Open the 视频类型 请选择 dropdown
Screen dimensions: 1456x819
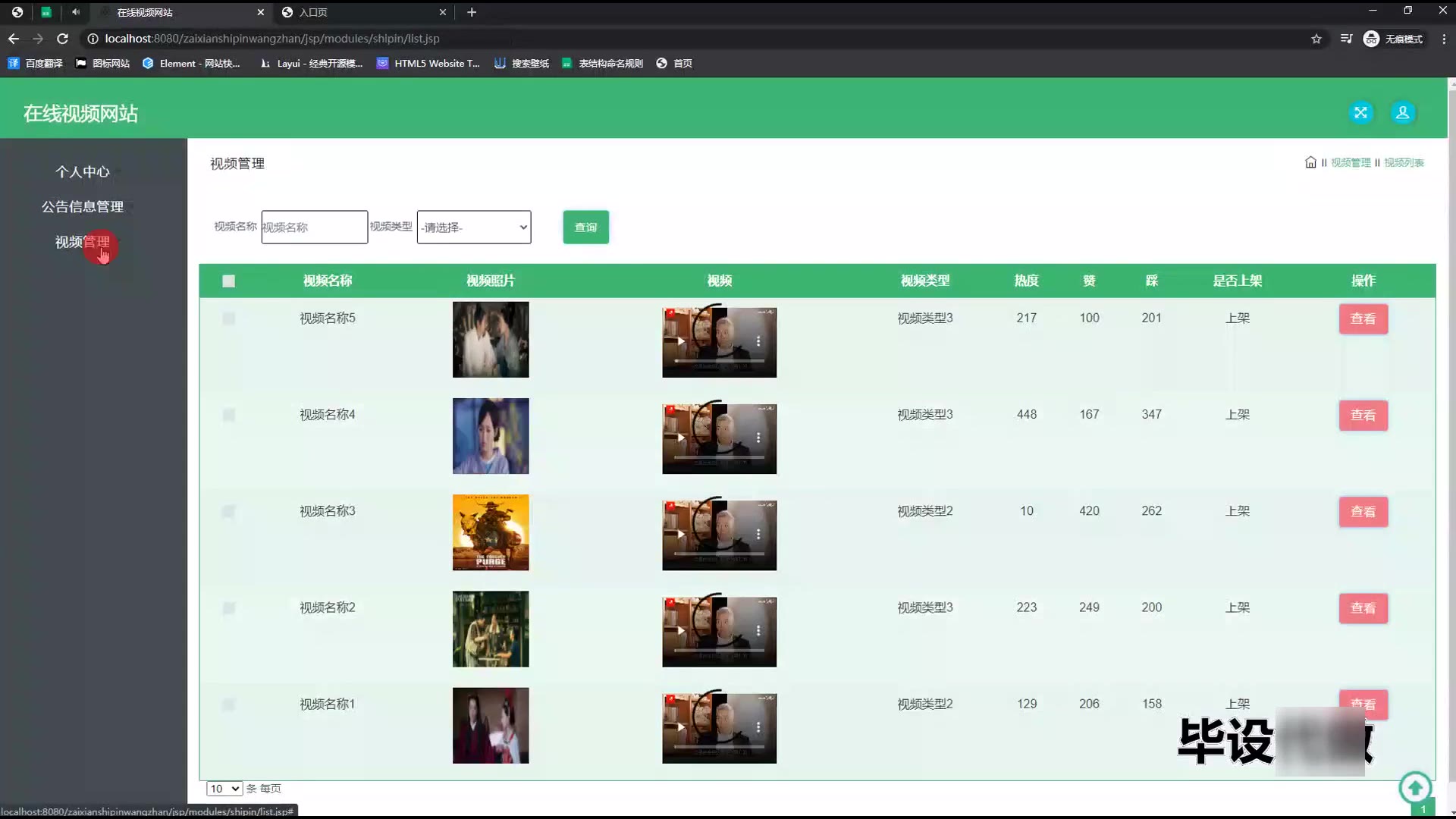coord(474,227)
